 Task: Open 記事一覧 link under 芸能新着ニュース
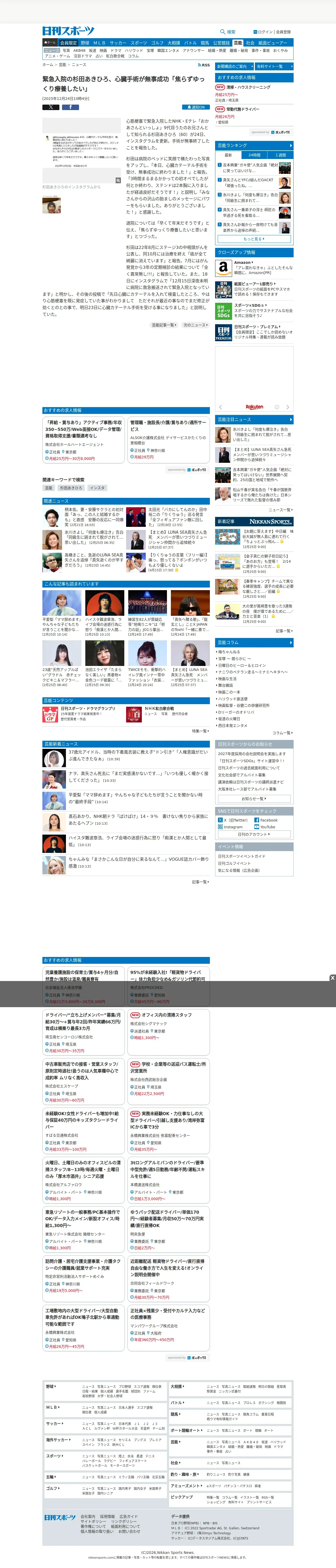coord(200,881)
